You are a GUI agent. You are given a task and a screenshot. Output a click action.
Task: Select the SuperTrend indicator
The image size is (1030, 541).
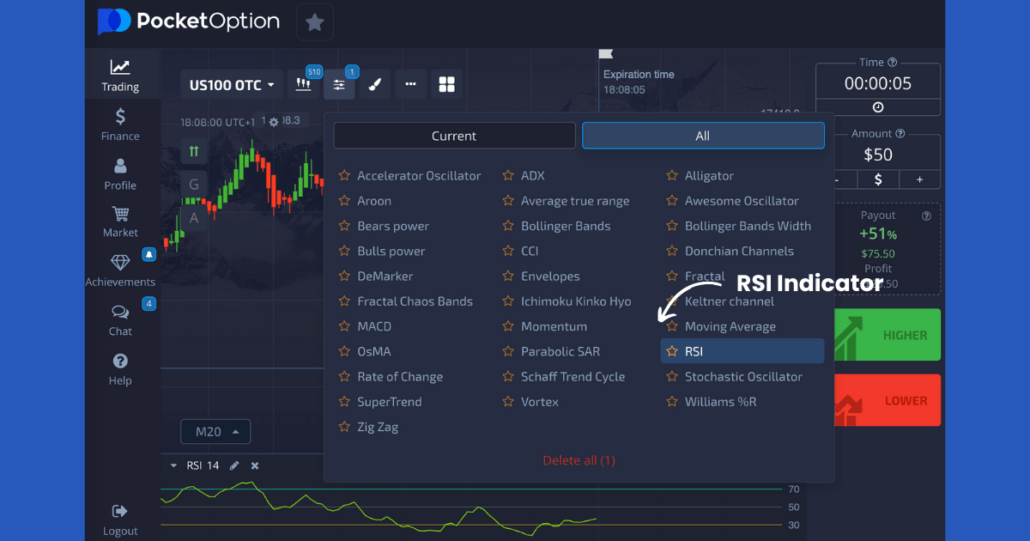tap(390, 402)
